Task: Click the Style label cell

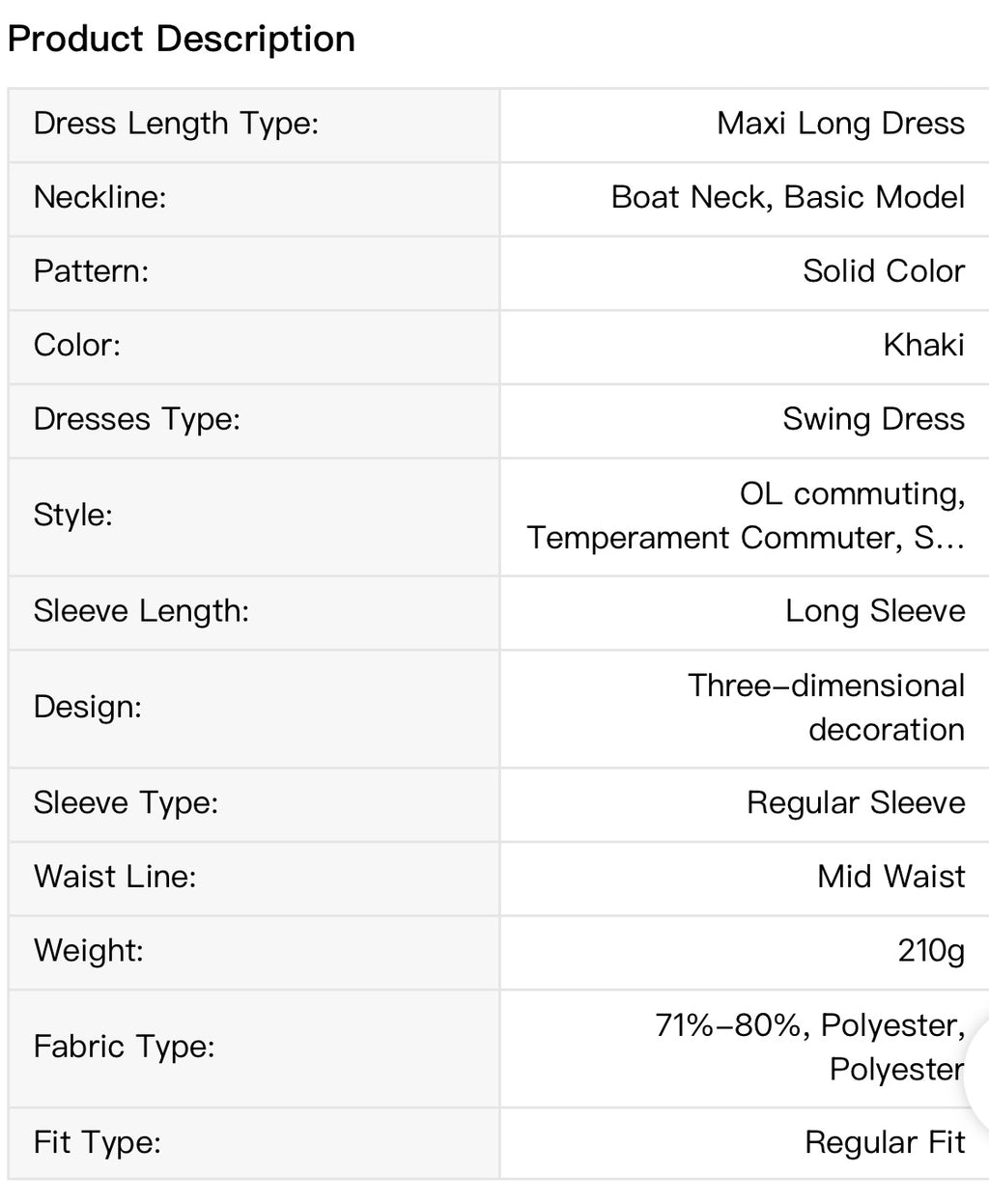Action: 254,517
